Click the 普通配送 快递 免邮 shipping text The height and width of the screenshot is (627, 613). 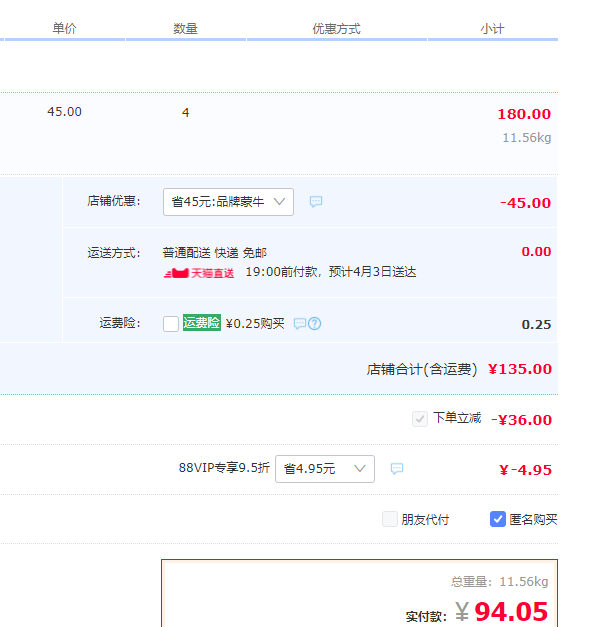point(215,253)
